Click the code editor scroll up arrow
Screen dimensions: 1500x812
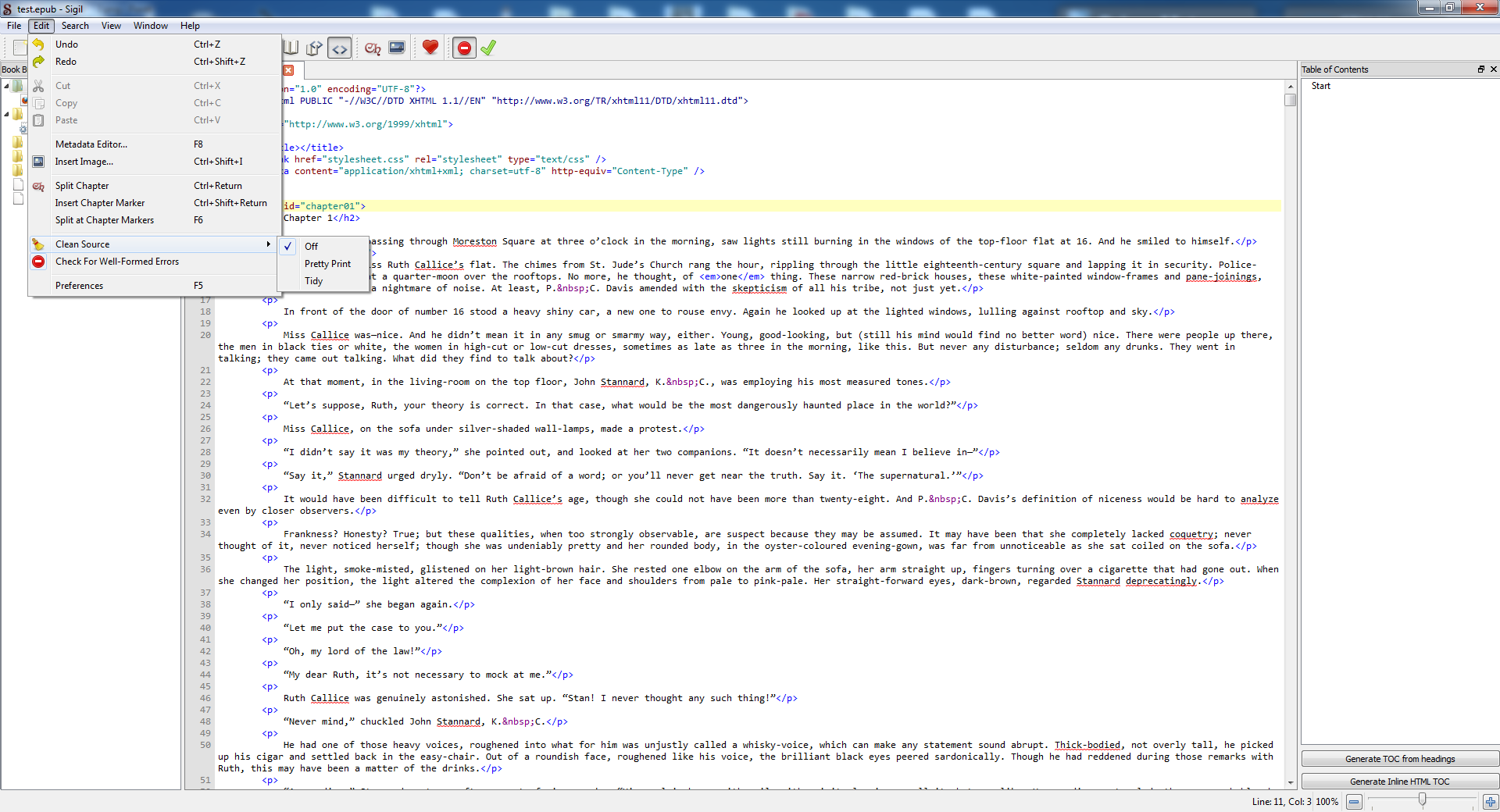pos(1291,86)
